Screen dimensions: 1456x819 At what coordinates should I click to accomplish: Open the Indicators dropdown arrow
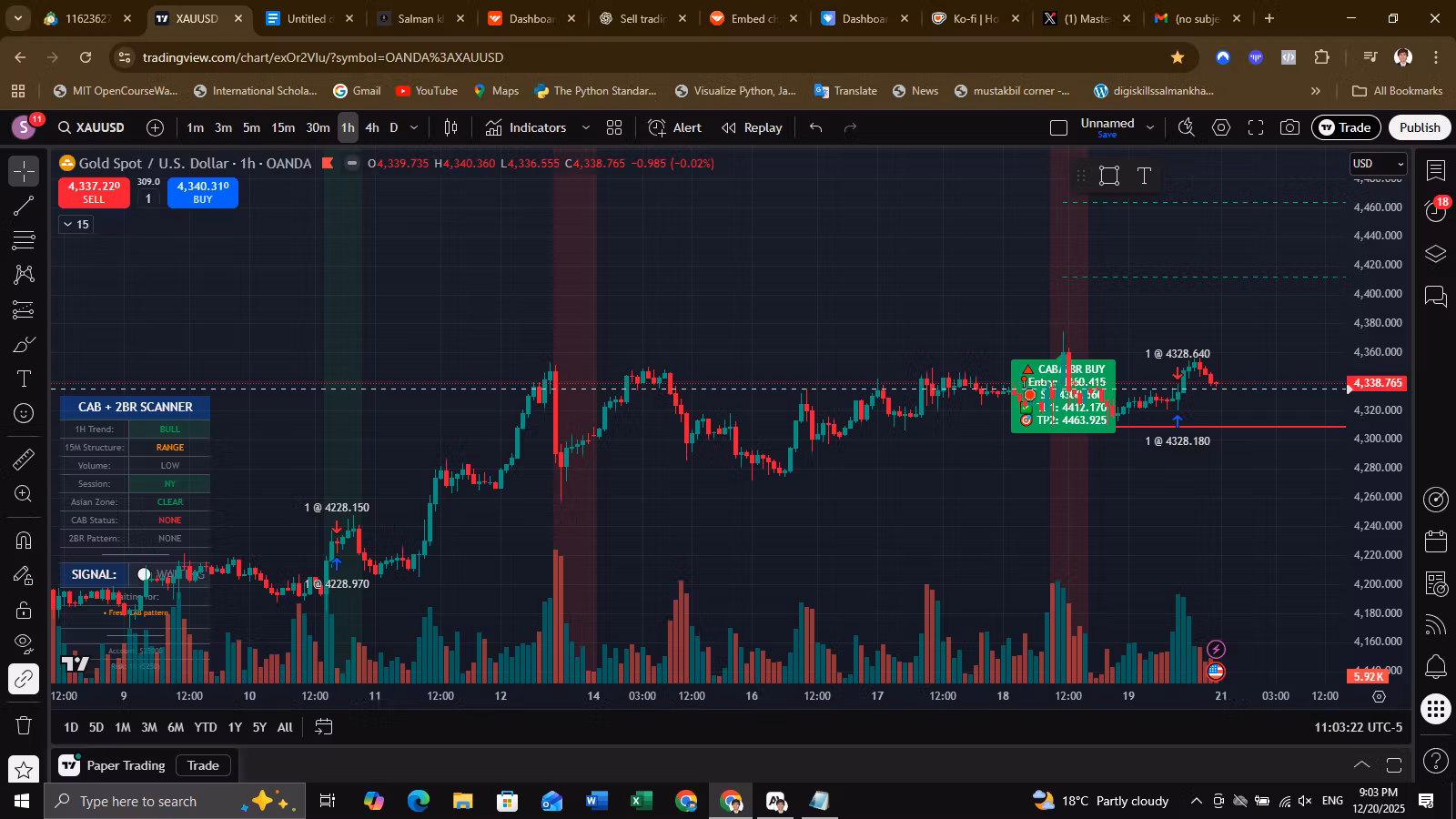[585, 127]
